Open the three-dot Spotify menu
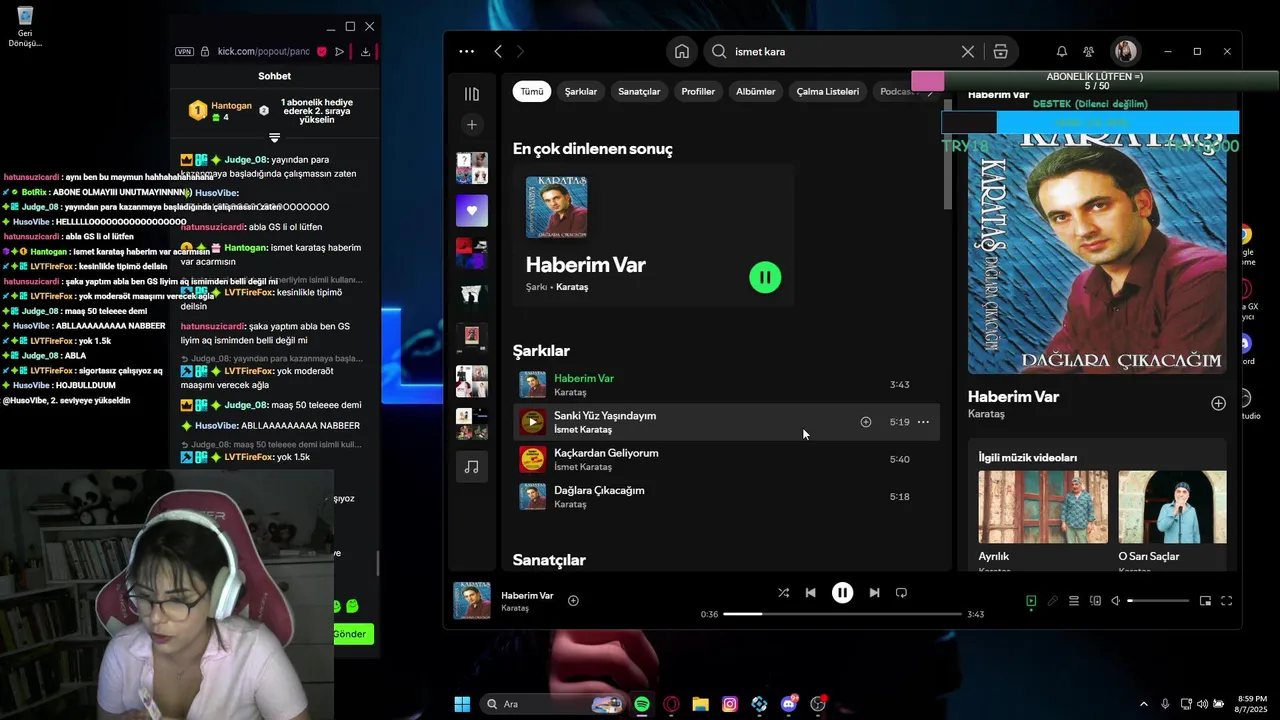The width and height of the screenshot is (1280, 720). pyautogui.click(x=466, y=51)
